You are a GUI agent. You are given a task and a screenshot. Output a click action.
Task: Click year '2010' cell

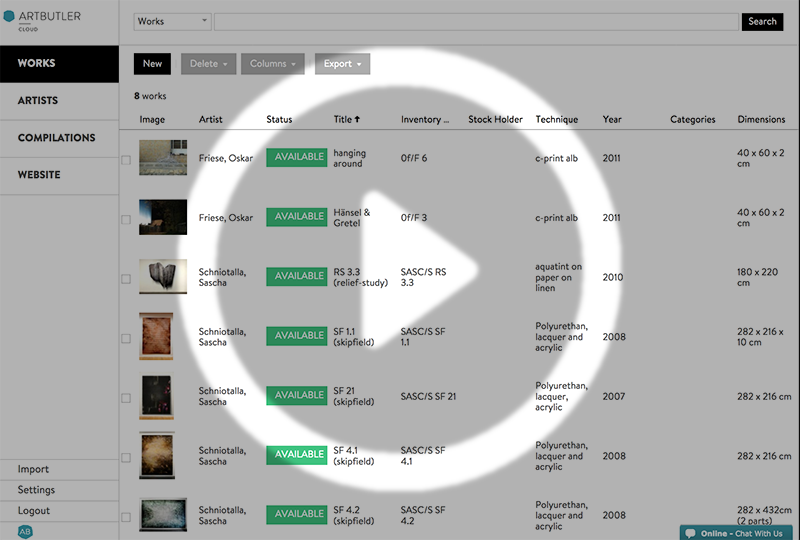[x=612, y=277]
